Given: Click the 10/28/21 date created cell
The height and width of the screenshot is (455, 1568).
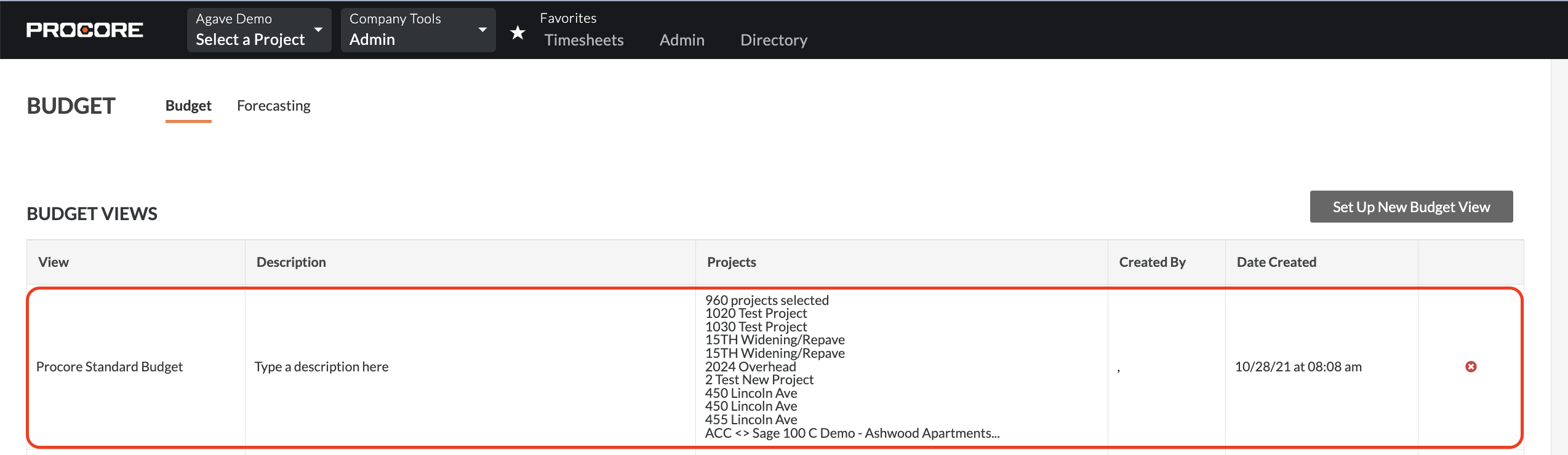Looking at the screenshot, I should coord(1298,367).
